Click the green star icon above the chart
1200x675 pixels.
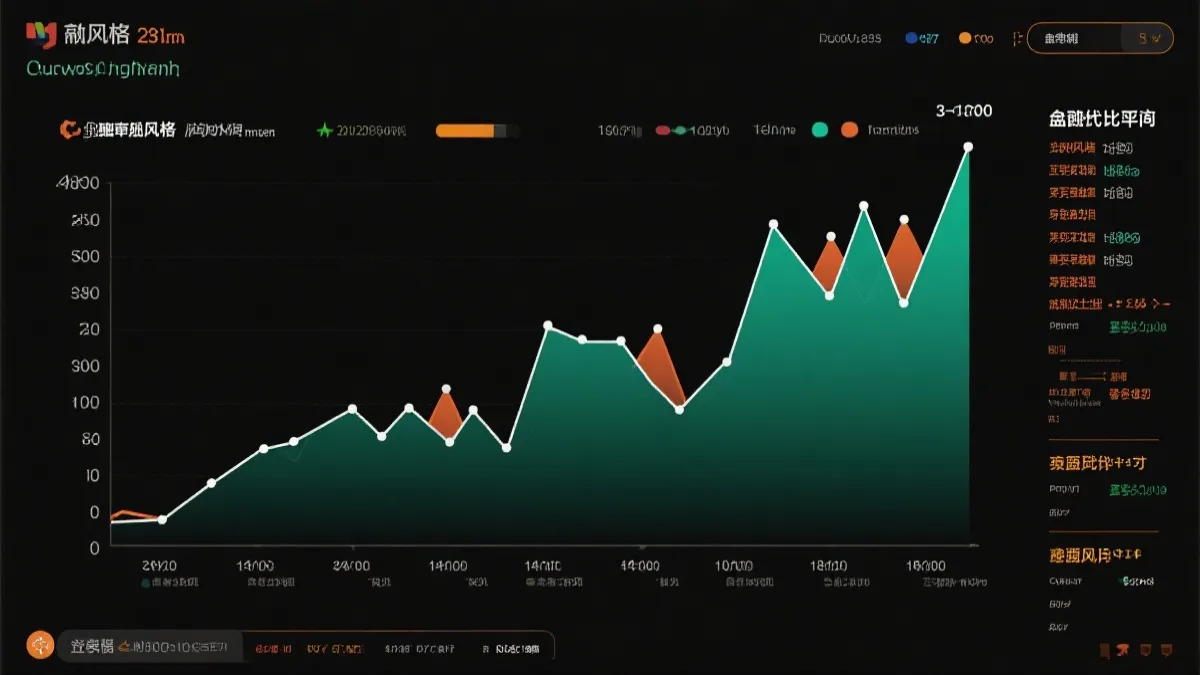pos(324,130)
